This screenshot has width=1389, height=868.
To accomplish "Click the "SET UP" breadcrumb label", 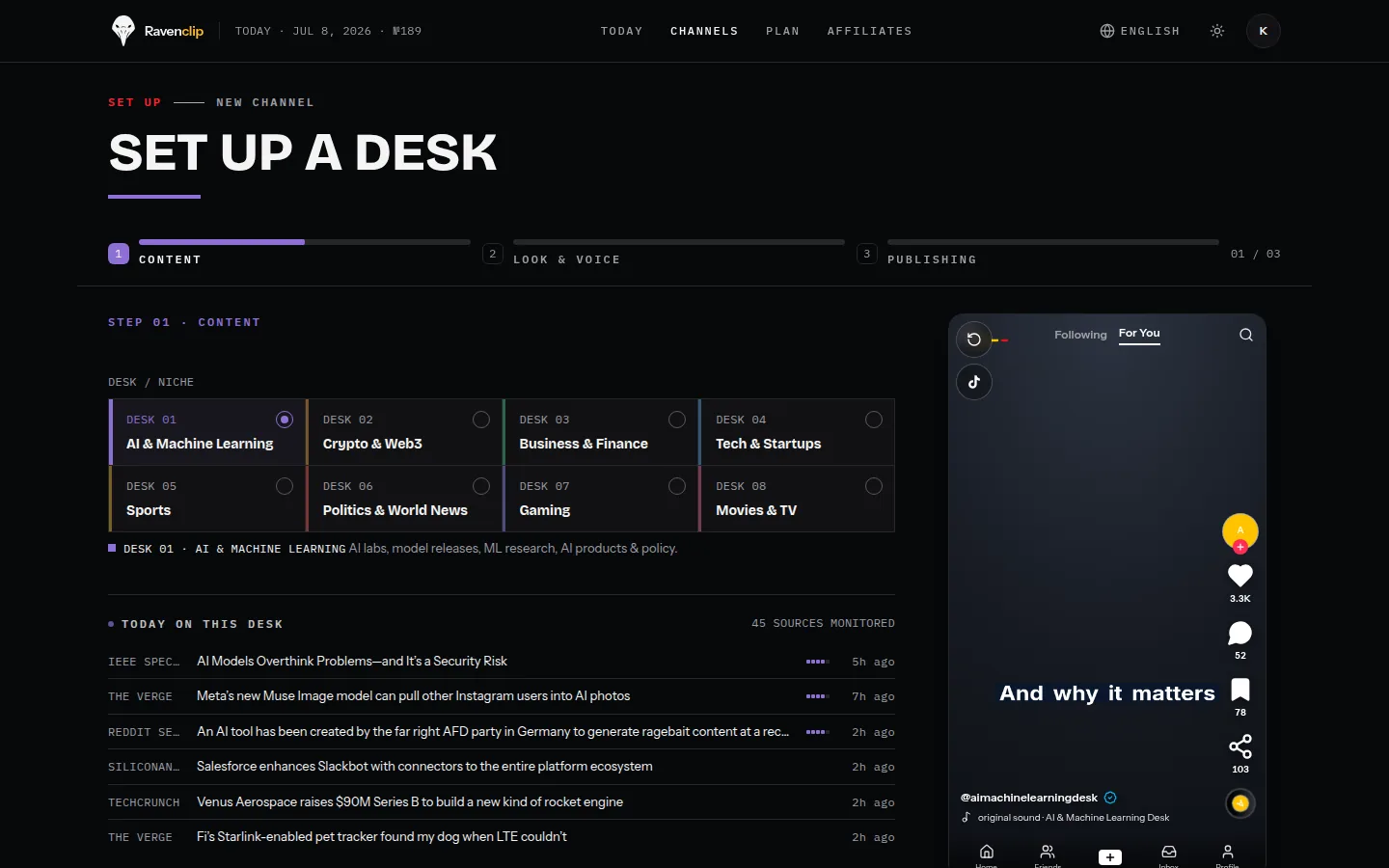I will click(135, 102).
